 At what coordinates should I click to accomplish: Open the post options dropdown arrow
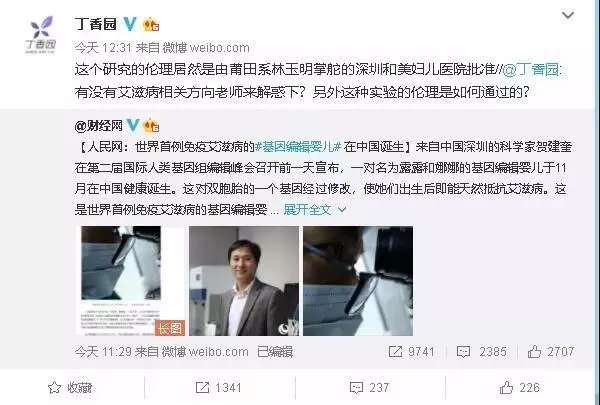pyautogui.click(x=567, y=15)
